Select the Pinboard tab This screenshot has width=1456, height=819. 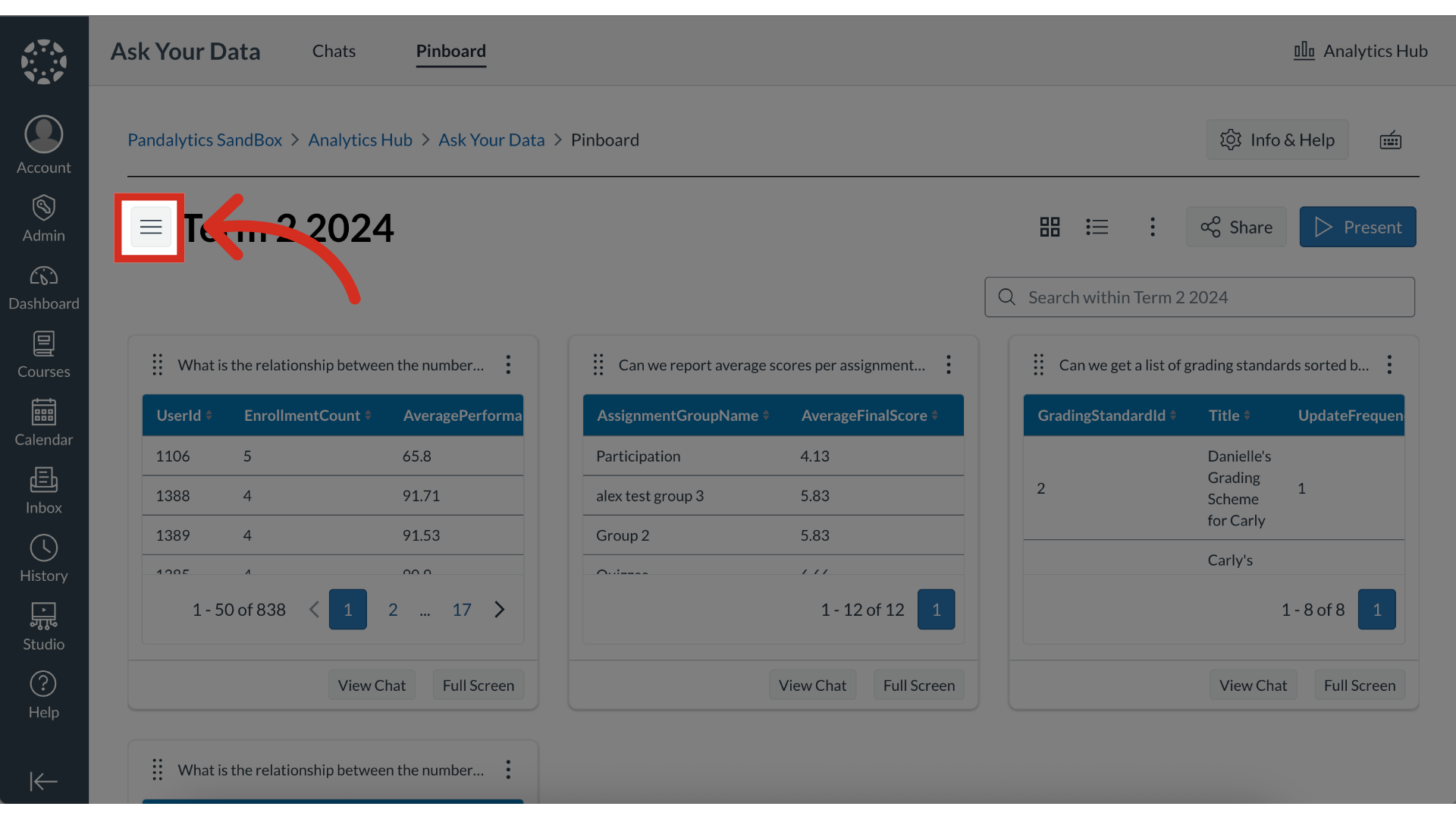(x=451, y=51)
